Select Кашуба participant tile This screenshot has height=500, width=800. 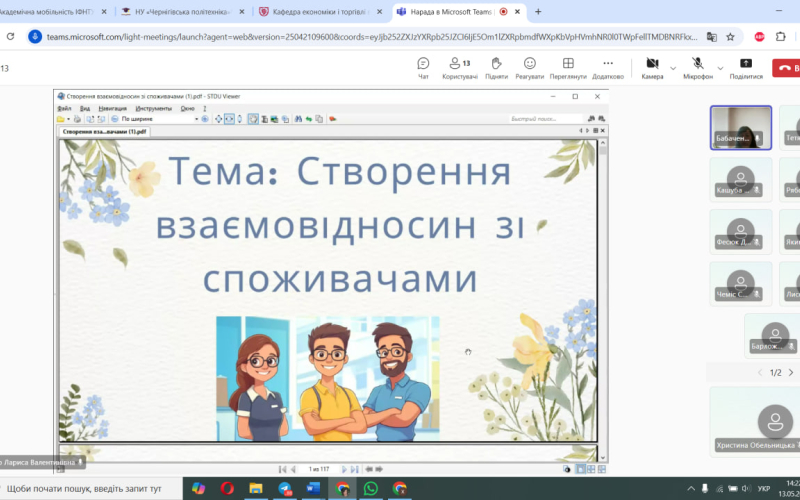coord(741,179)
